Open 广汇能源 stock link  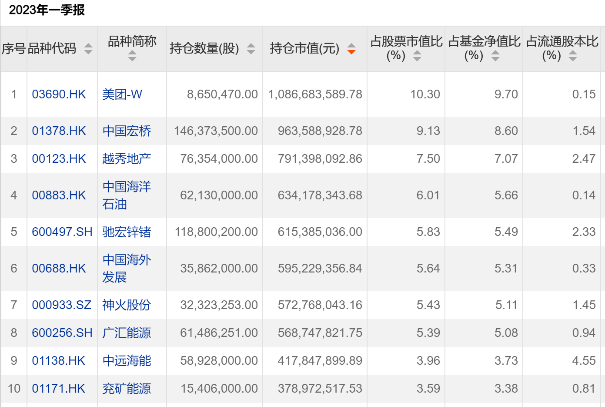coord(127,333)
